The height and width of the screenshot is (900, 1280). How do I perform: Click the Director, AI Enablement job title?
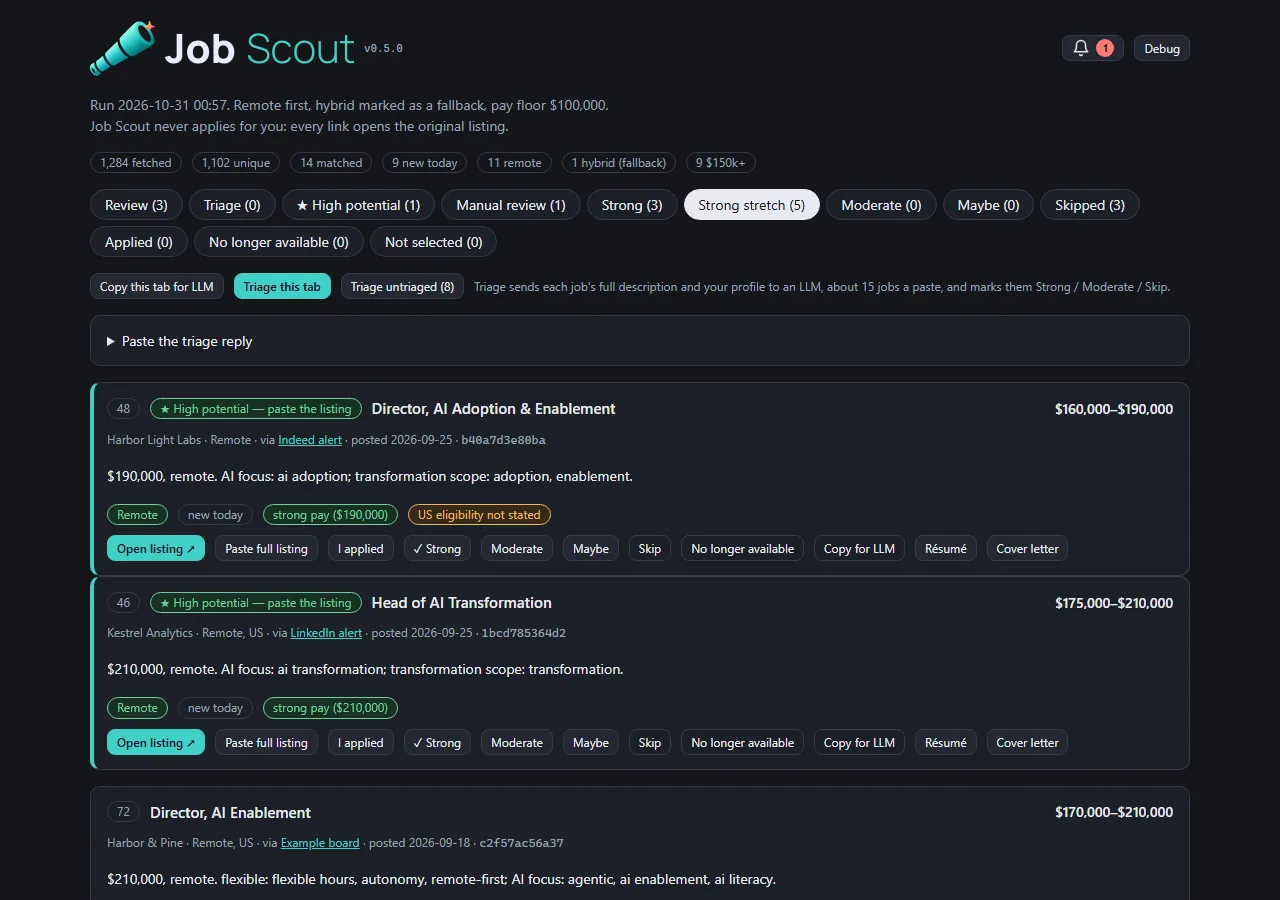click(230, 813)
